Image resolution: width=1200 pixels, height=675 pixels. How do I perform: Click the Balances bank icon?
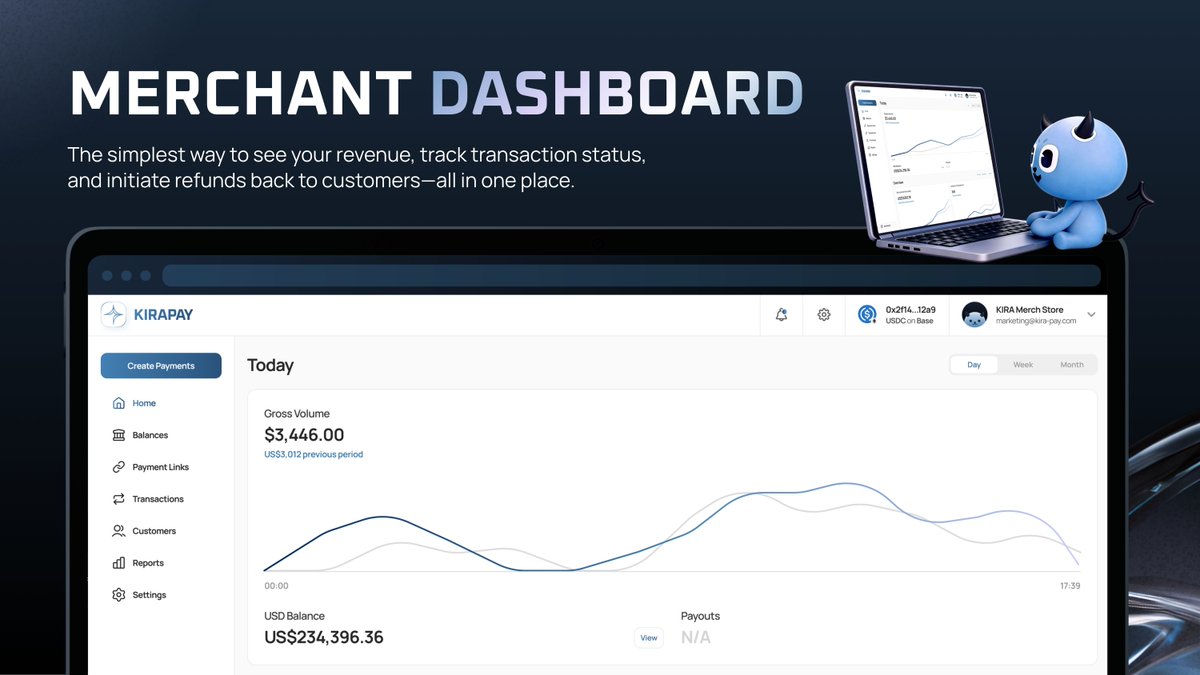coord(119,435)
